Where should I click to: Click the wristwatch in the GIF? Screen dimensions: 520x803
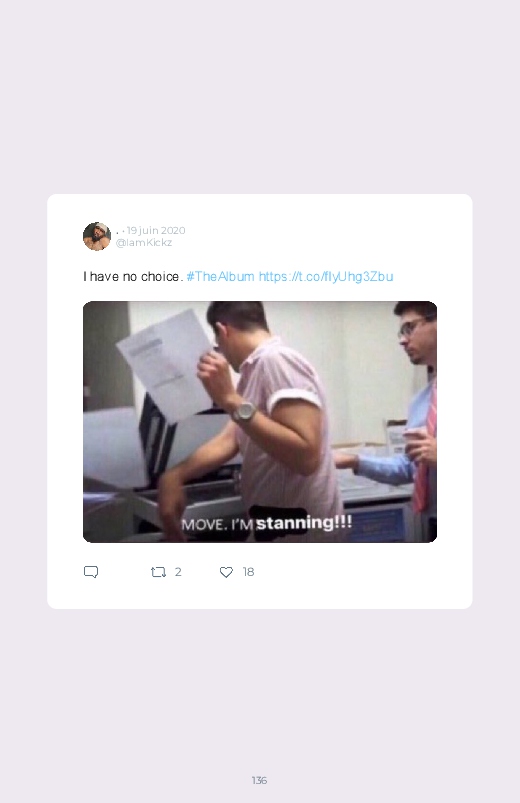point(243,411)
